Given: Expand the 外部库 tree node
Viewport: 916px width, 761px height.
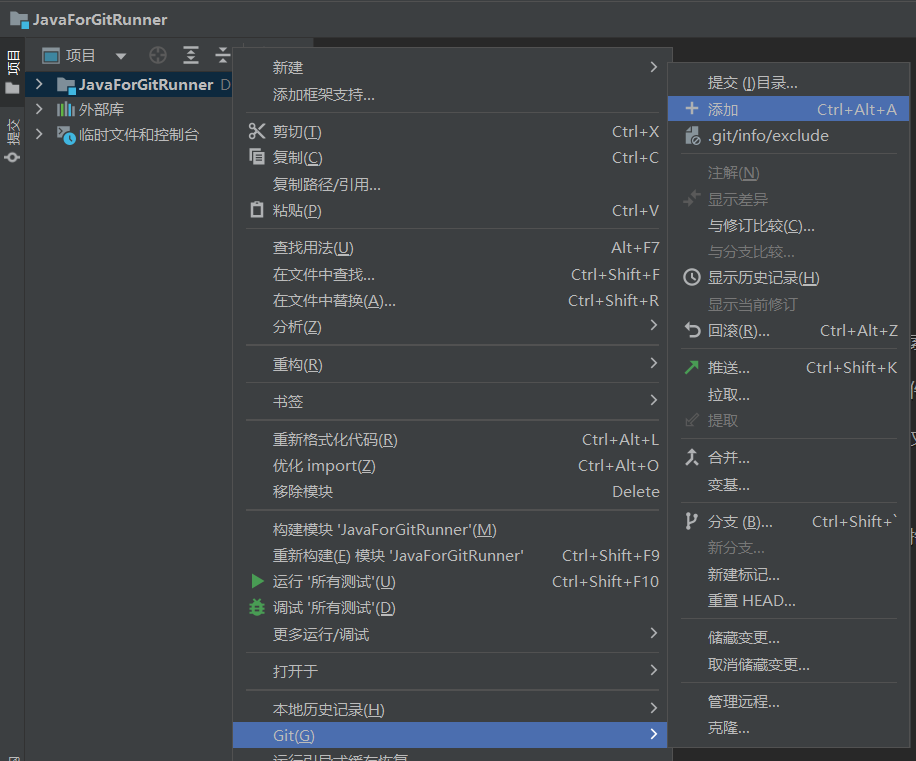Looking at the screenshot, I should 39,109.
